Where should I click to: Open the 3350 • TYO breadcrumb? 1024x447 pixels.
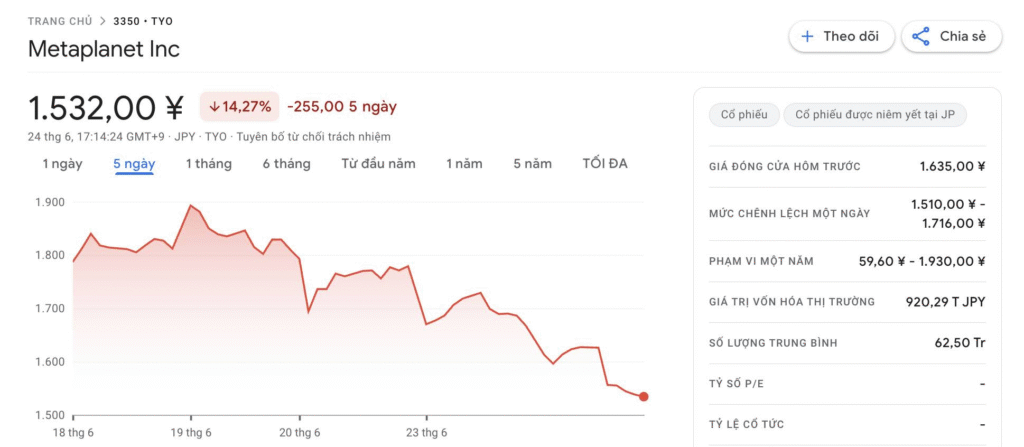coord(143,22)
